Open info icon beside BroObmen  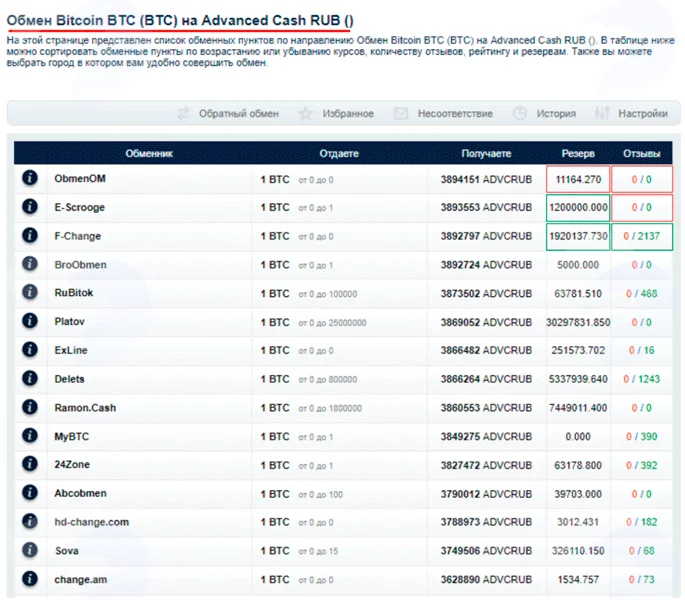30,264
